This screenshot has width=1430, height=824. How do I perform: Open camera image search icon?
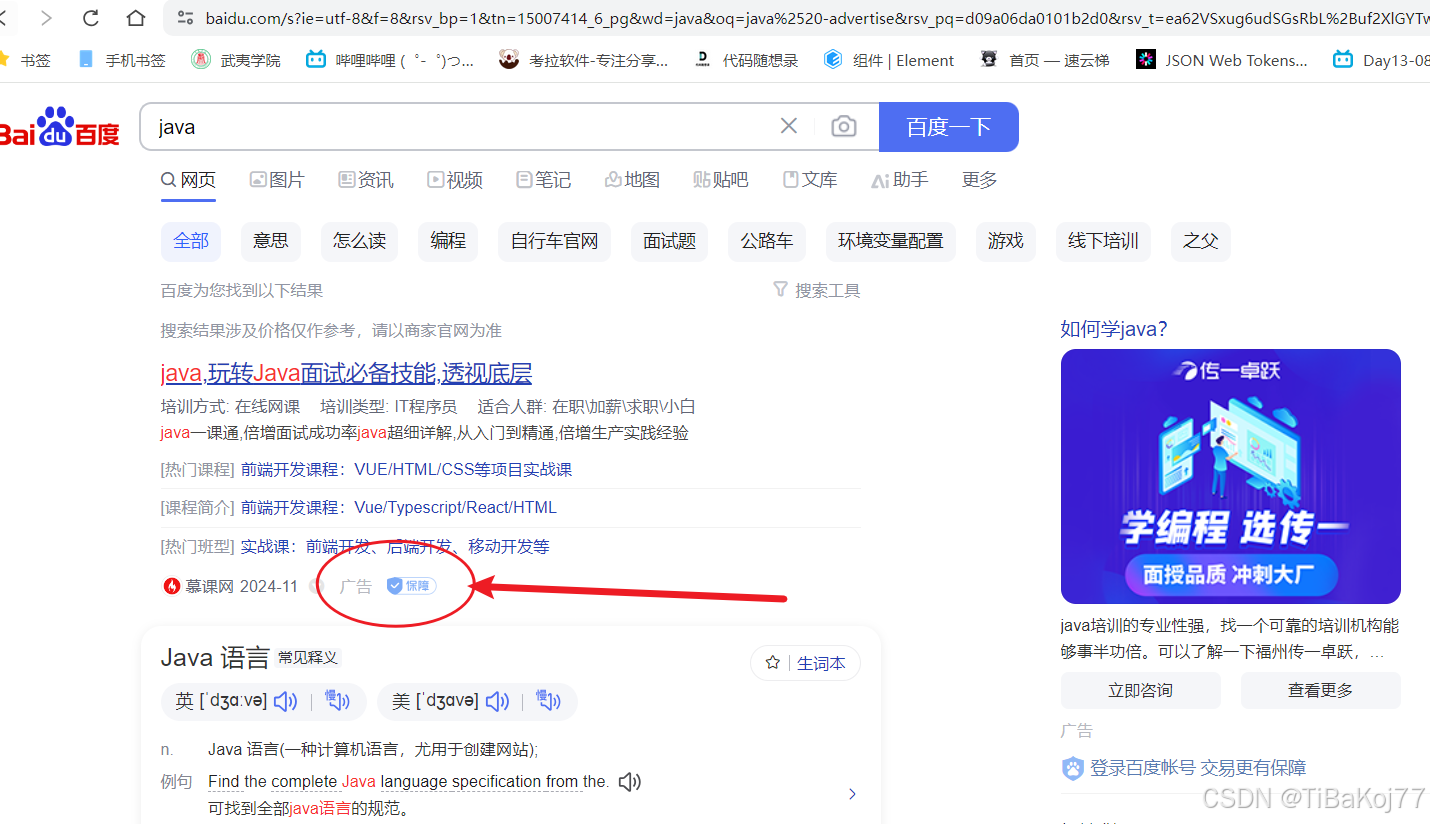tap(844, 127)
